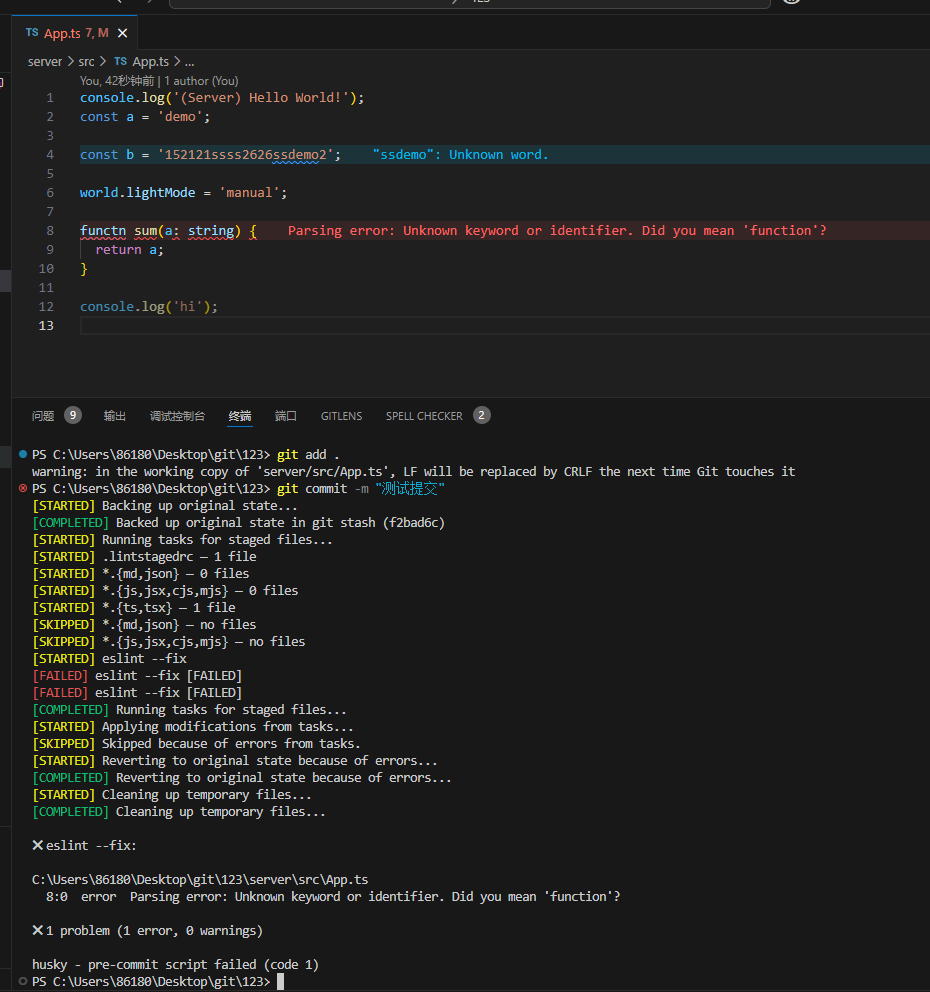Show the 端口 panel tab

286,416
